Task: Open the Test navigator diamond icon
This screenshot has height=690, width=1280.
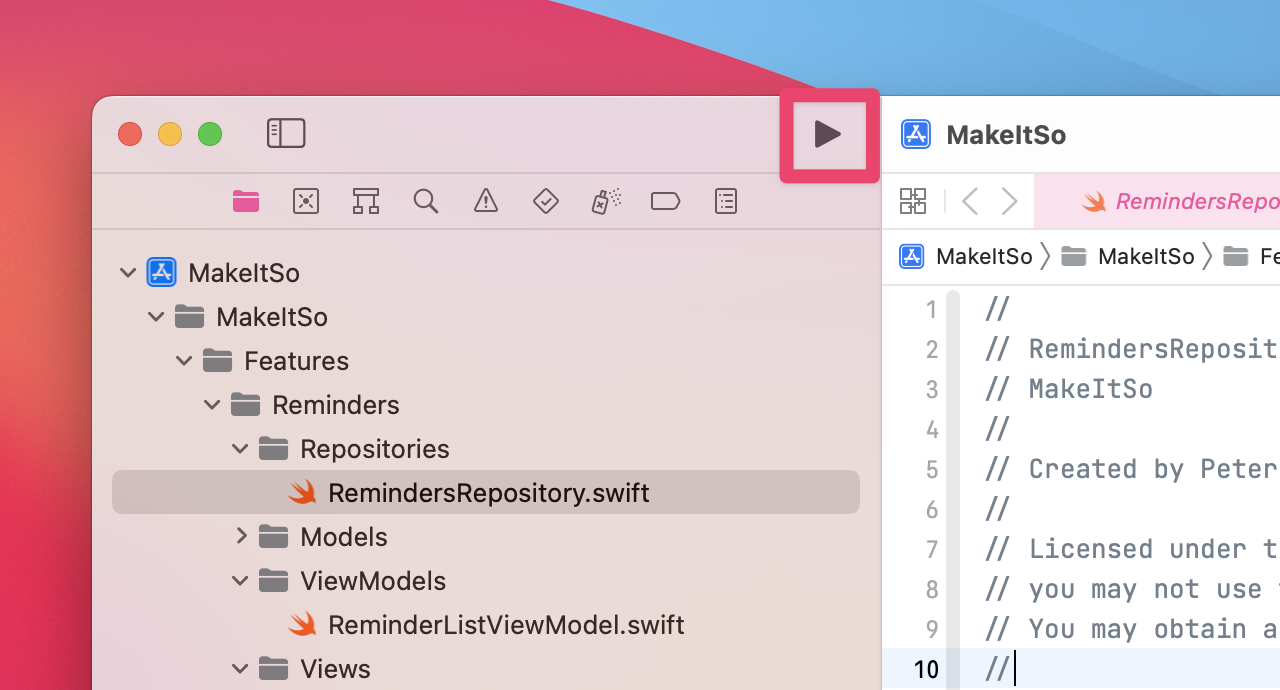Action: 545,201
